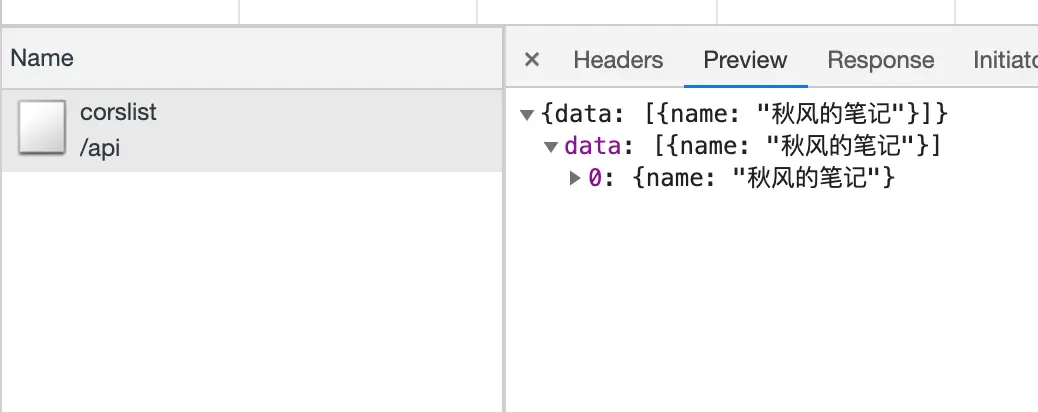Select the corslist request name
1038x412 pixels.
click(x=118, y=112)
